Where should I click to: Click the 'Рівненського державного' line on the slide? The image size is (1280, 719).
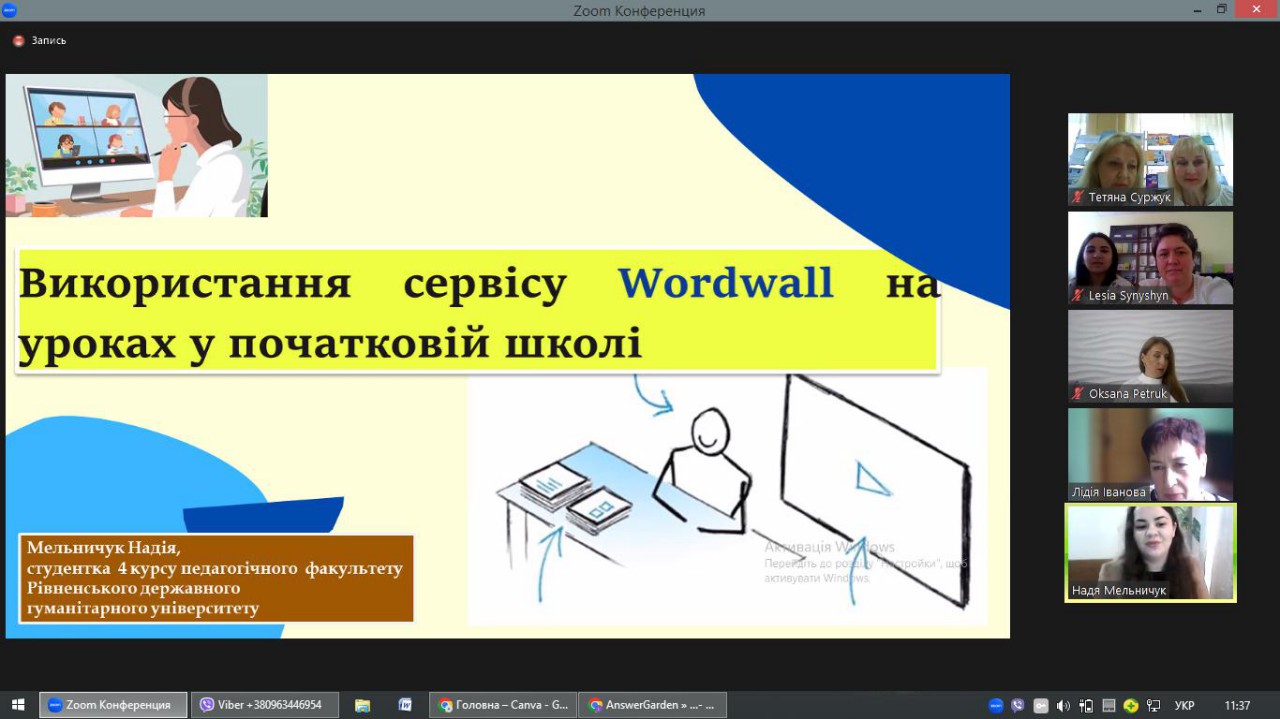point(133,588)
